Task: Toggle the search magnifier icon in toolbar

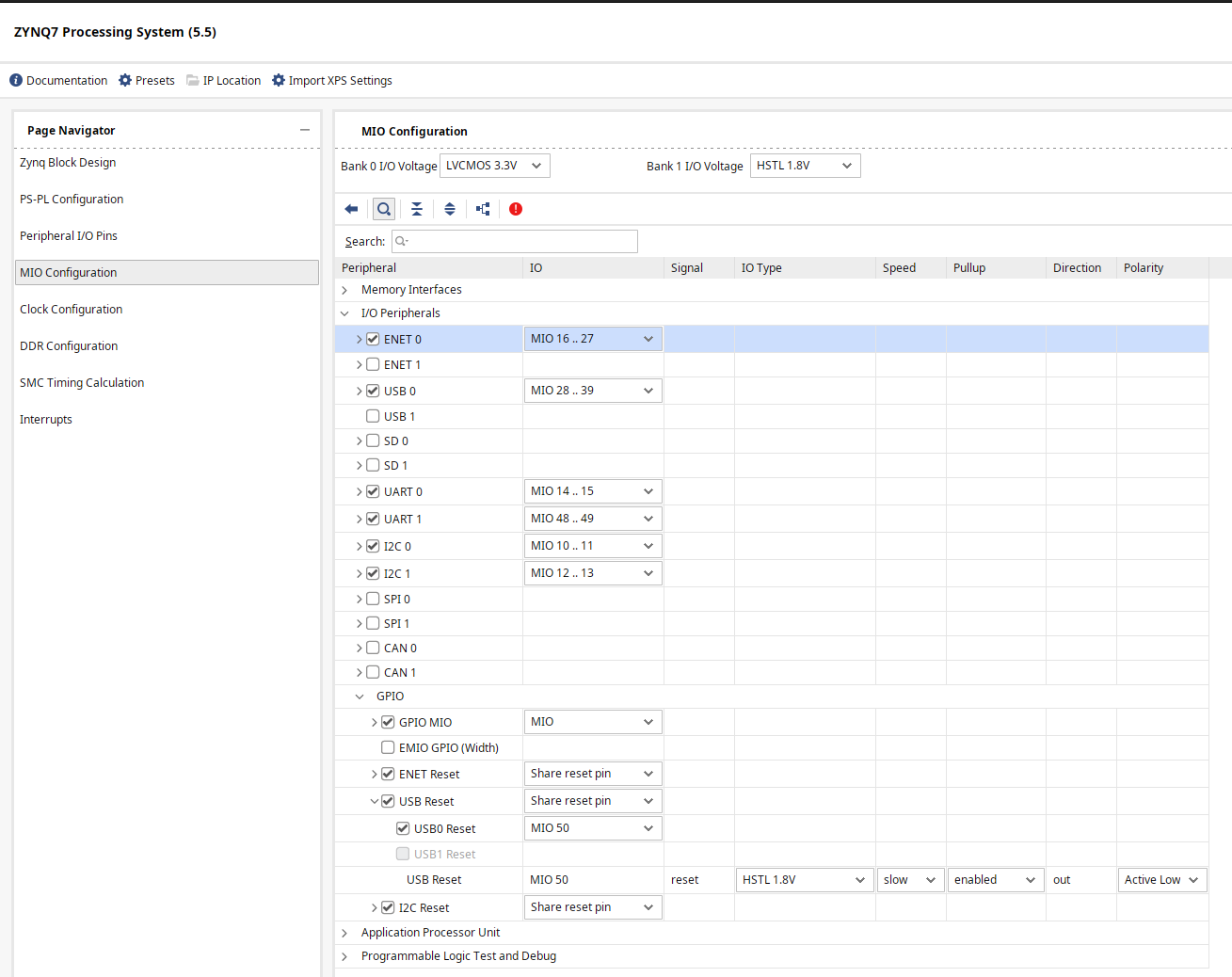Action: coord(384,209)
